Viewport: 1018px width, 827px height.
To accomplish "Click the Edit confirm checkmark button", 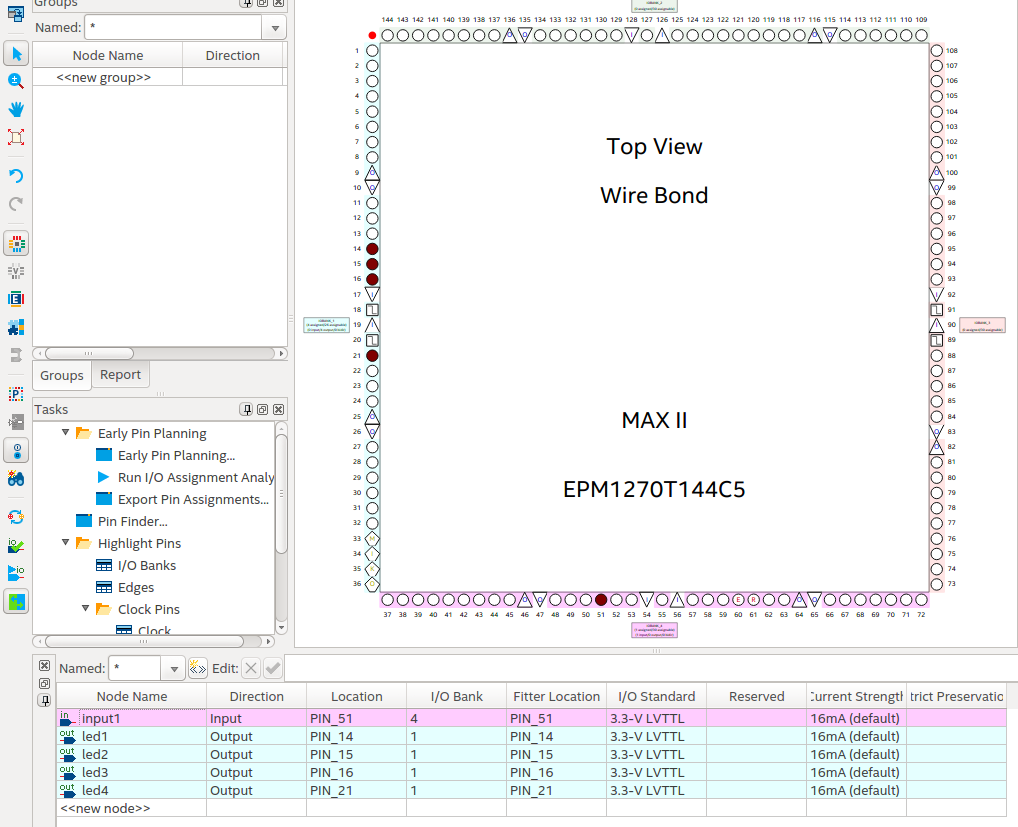I will point(273,668).
